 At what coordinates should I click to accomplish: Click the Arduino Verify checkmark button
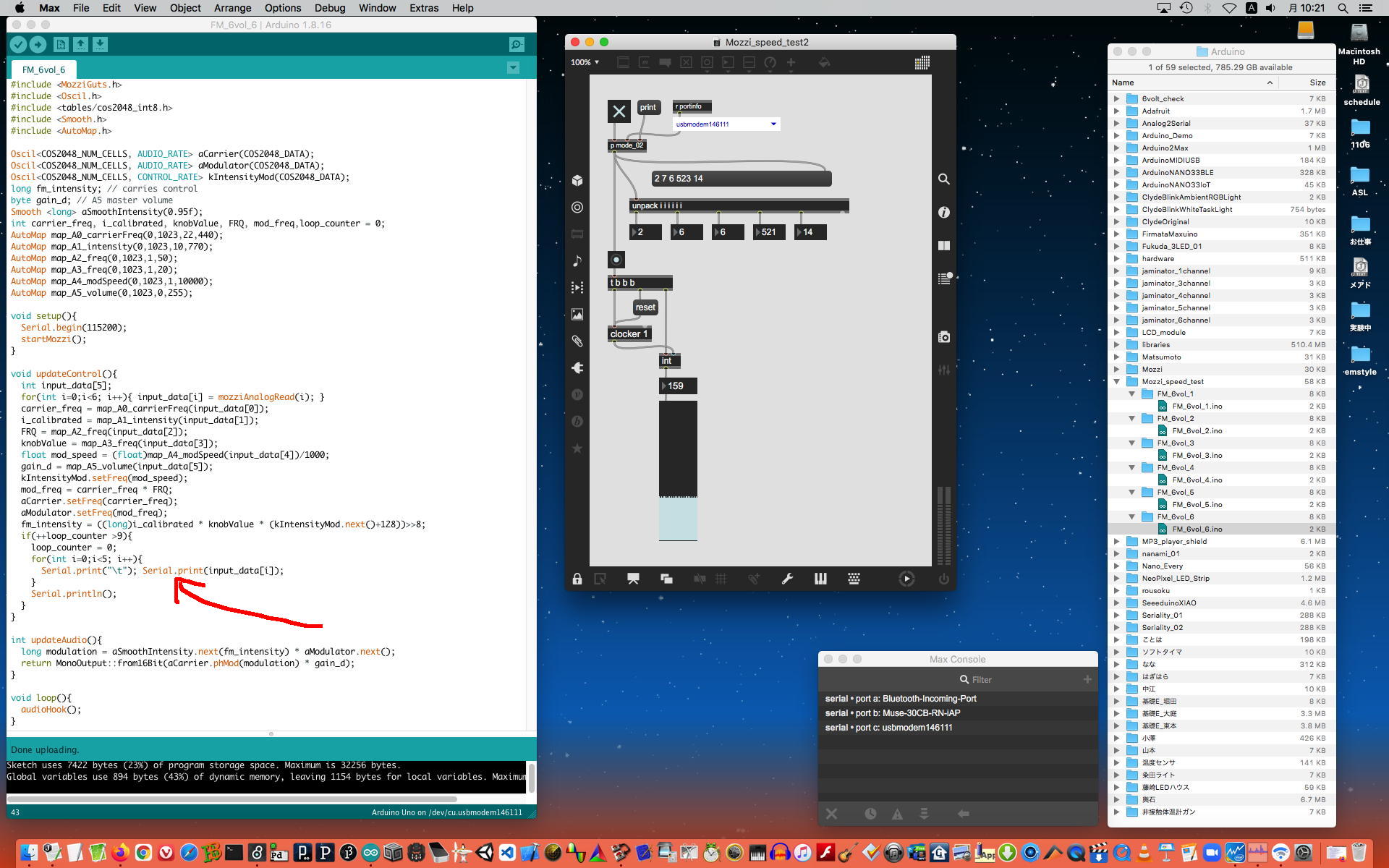click(x=18, y=45)
